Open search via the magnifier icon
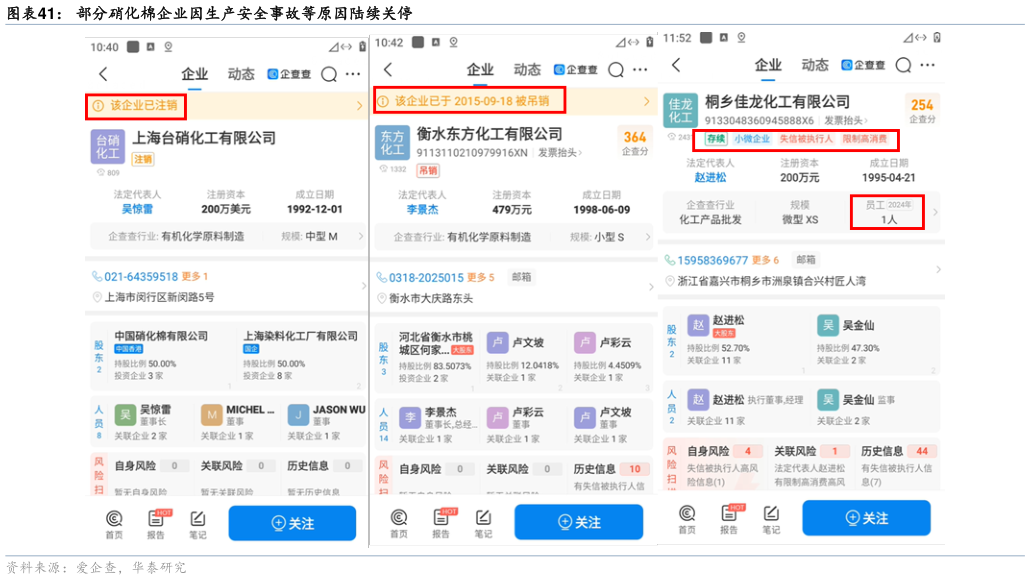Viewport: 1030px width, 580px height. 328,73
